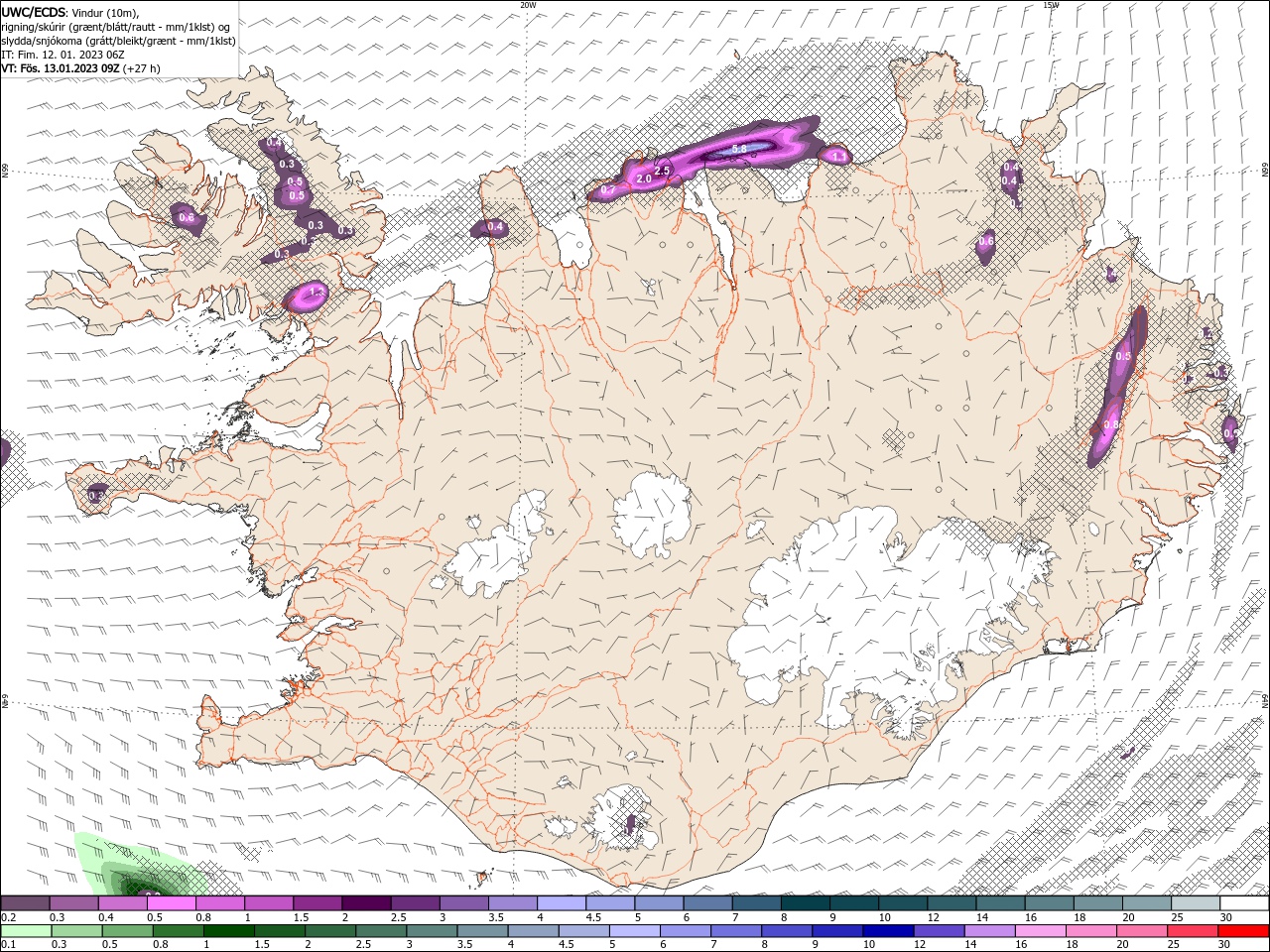This screenshot has height=952, width=1270.
Task: Pick bottom legend lavender swatch between 5 and 6
Action: 634,931
